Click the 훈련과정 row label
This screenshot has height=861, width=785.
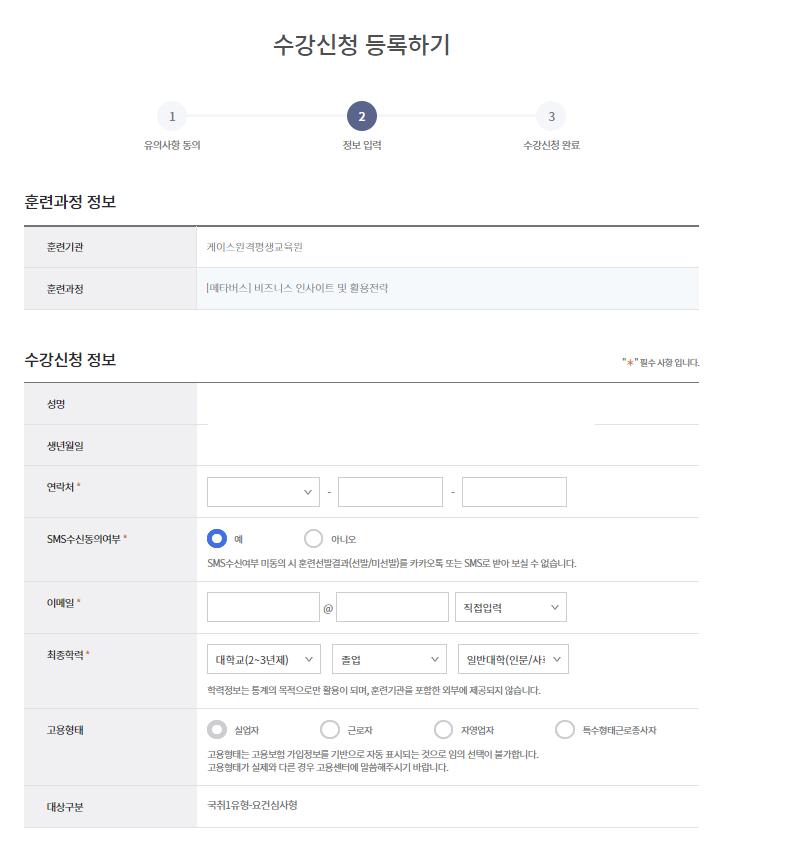click(65, 289)
